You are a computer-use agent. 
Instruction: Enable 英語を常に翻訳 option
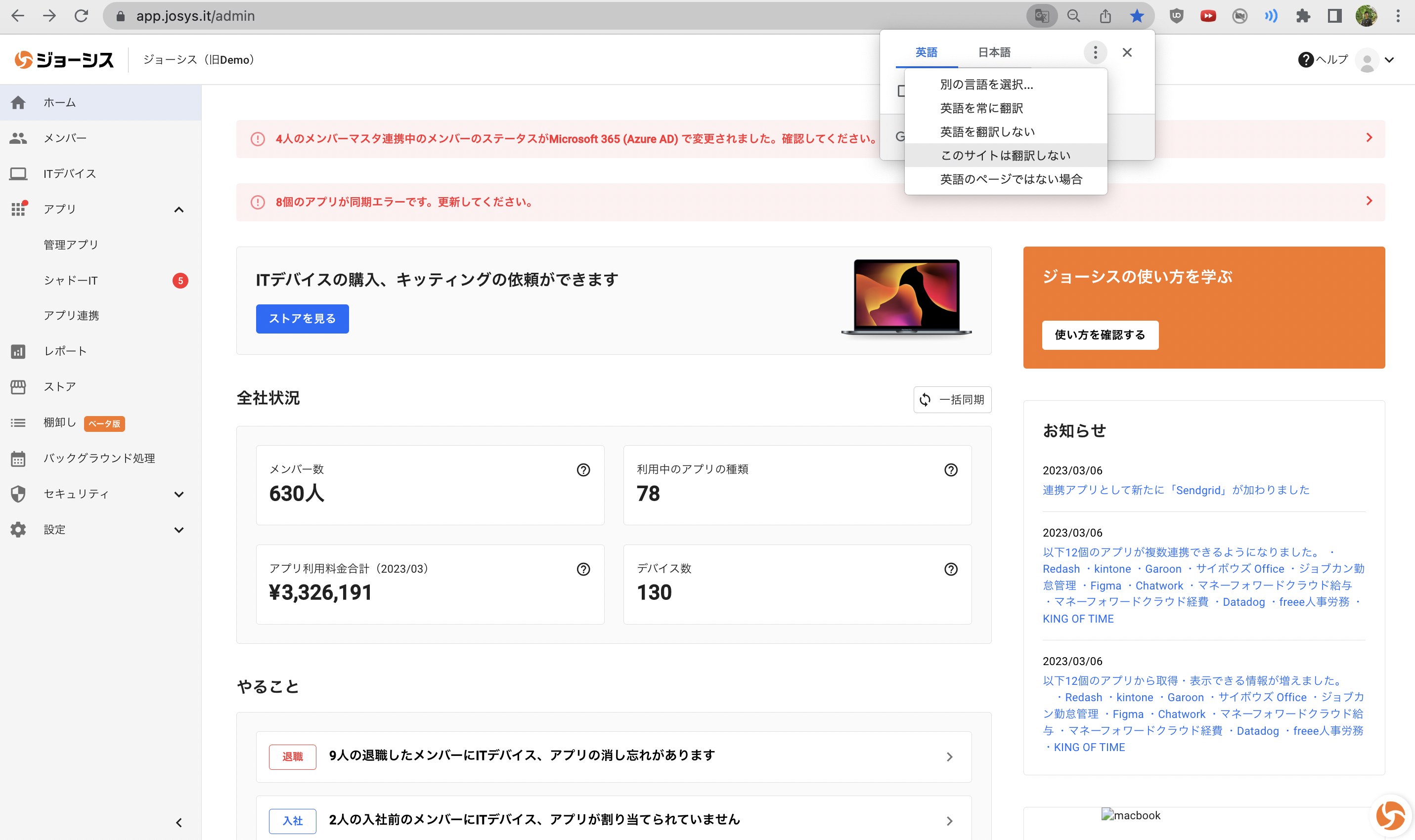(984, 108)
